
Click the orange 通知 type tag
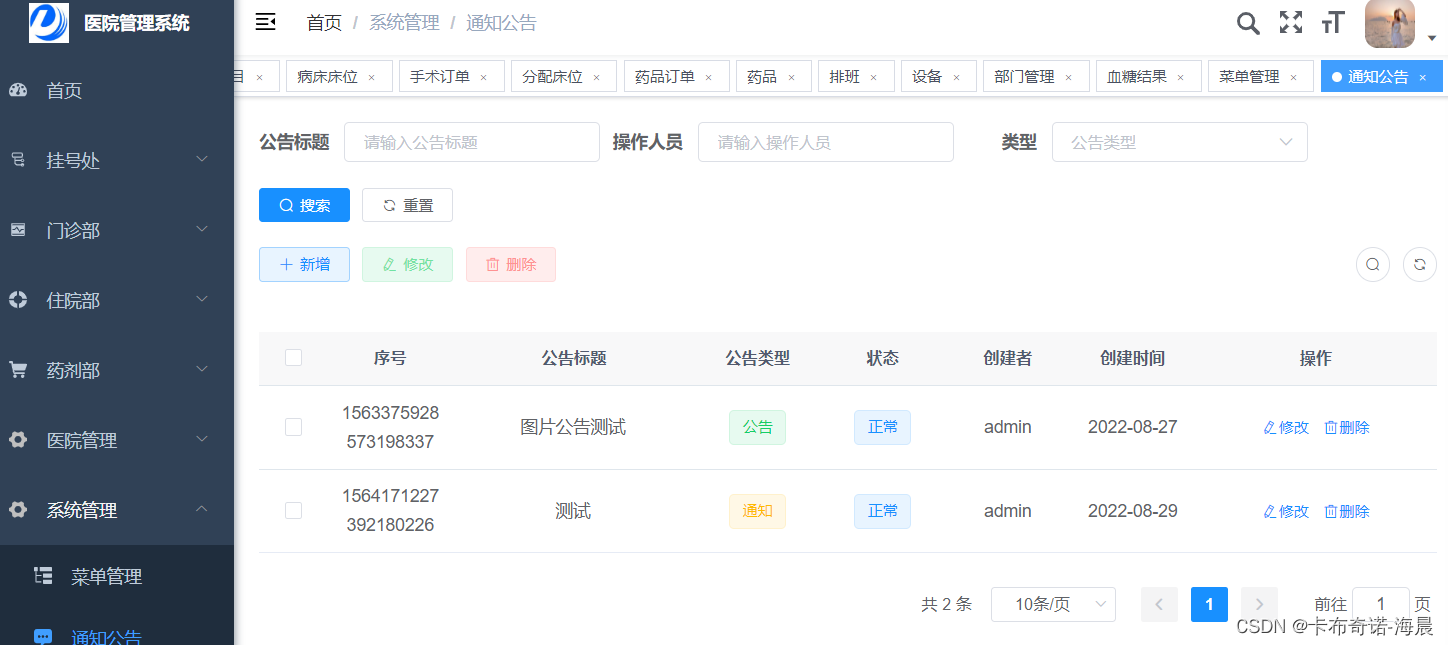[757, 511]
